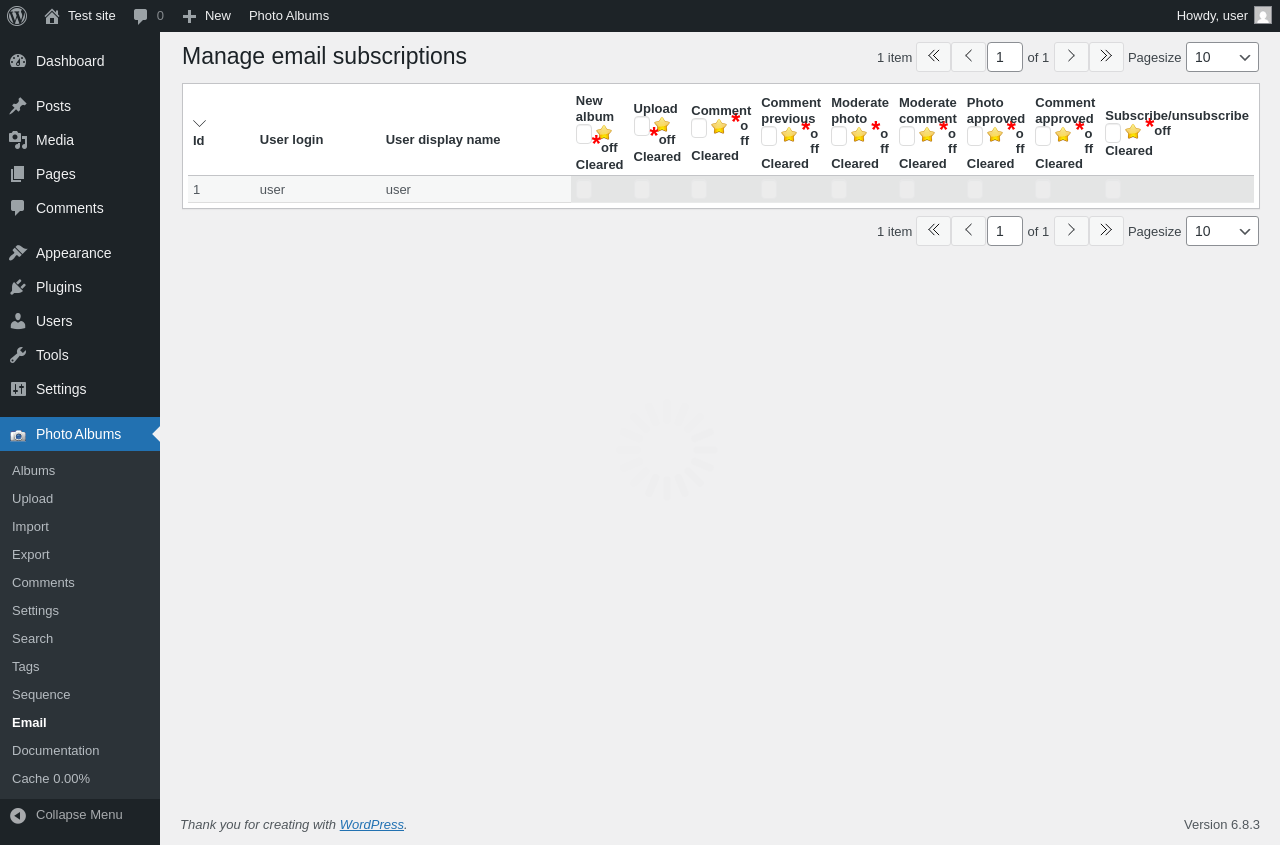Screen dimensions: 1280x845
Task: Click the plus New content icon
Action: [189, 16]
